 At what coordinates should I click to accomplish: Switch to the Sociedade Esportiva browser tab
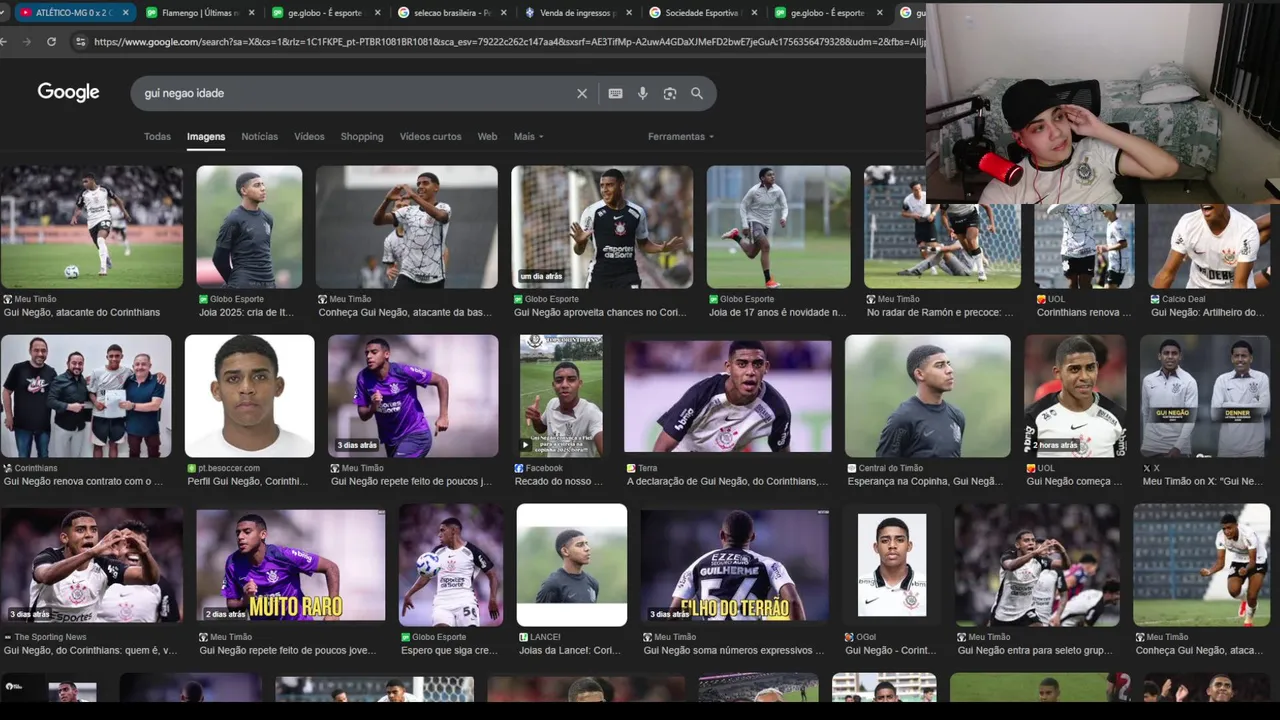click(x=703, y=13)
